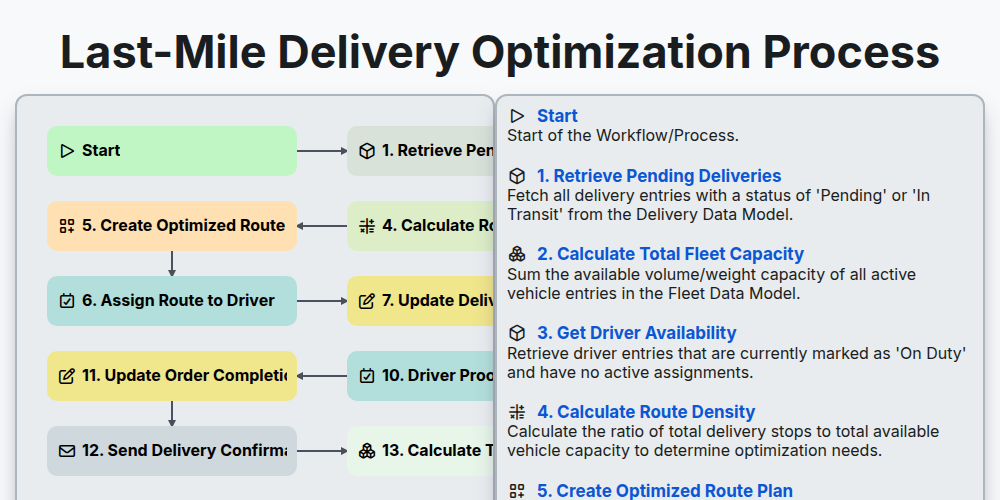This screenshot has width=1000, height=500.
Task: Click the pencil icon in node 7 Update Delivery
Action: pyautogui.click(x=367, y=301)
